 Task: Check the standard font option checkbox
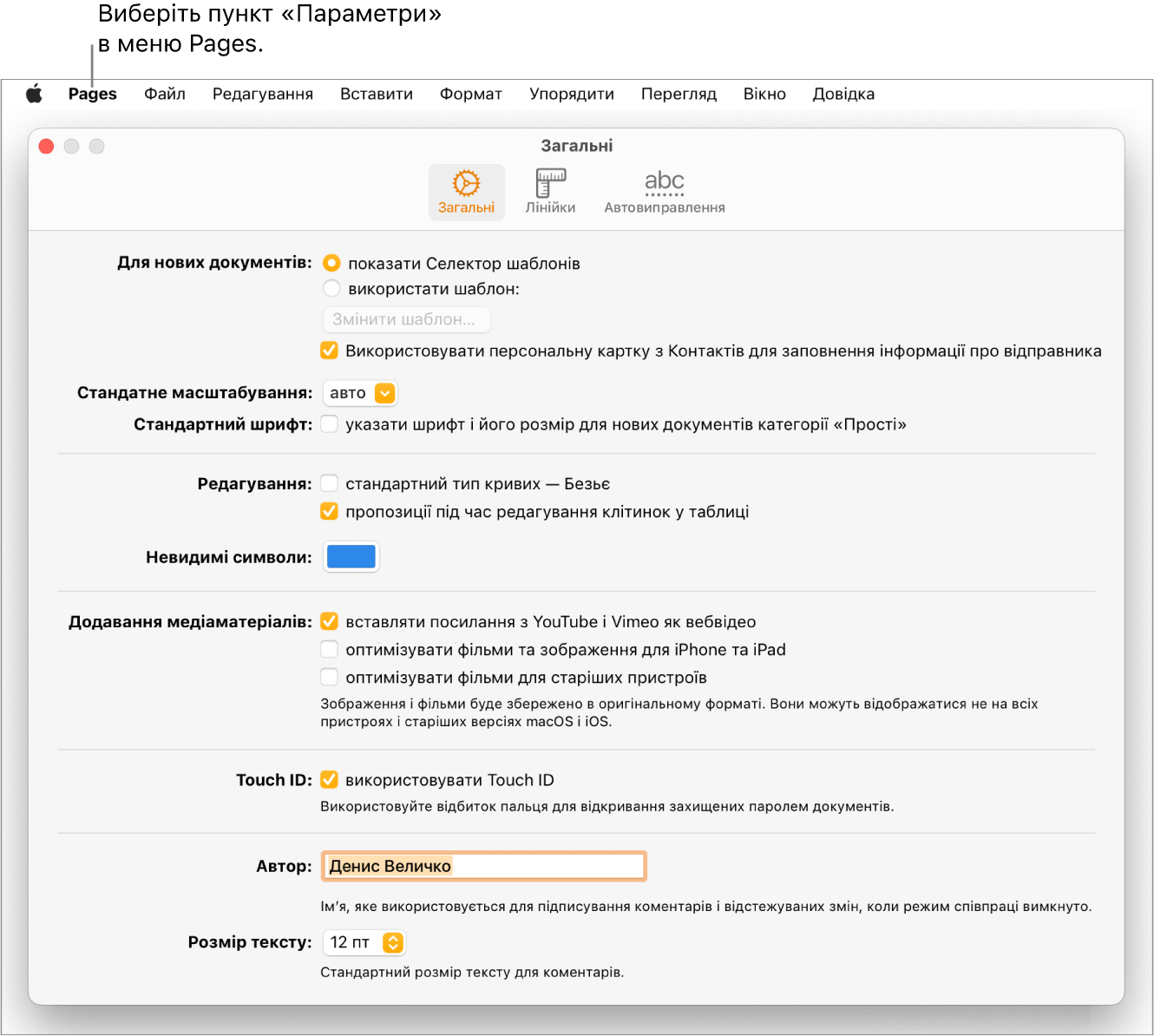(x=330, y=424)
